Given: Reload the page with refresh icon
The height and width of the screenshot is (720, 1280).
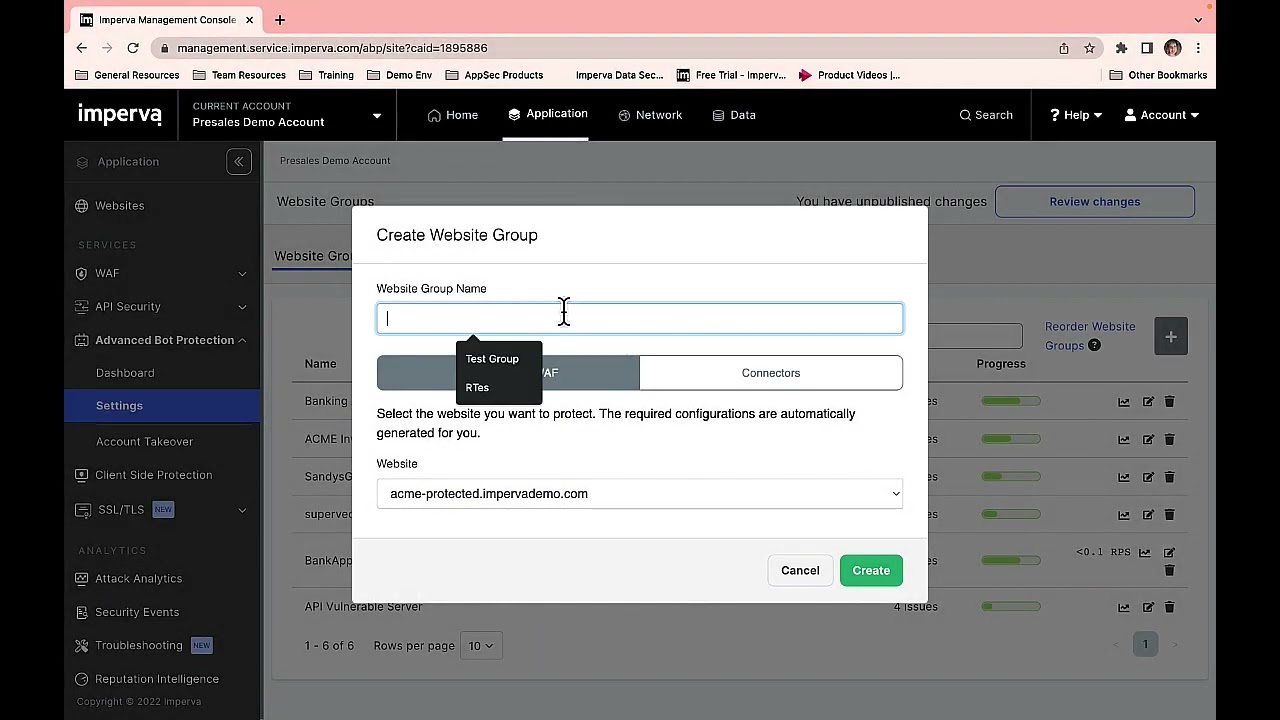Looking at the screenshot, I should (133, 48).
